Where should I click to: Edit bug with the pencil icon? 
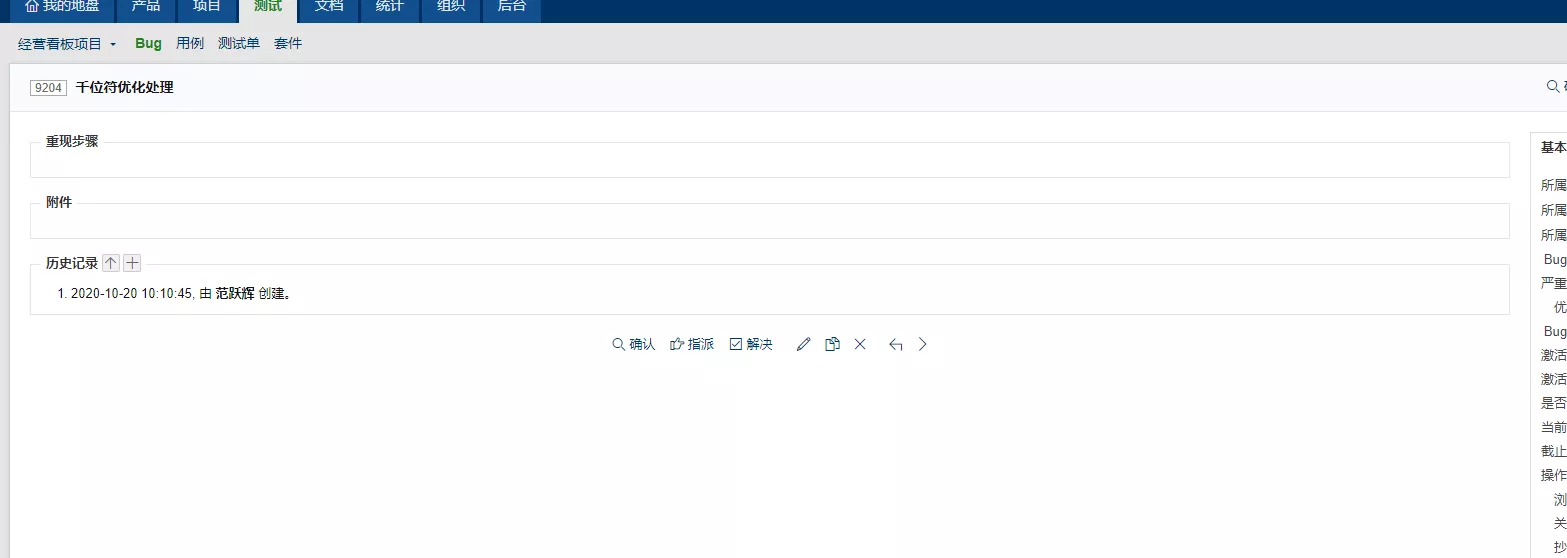click(803, 344)
